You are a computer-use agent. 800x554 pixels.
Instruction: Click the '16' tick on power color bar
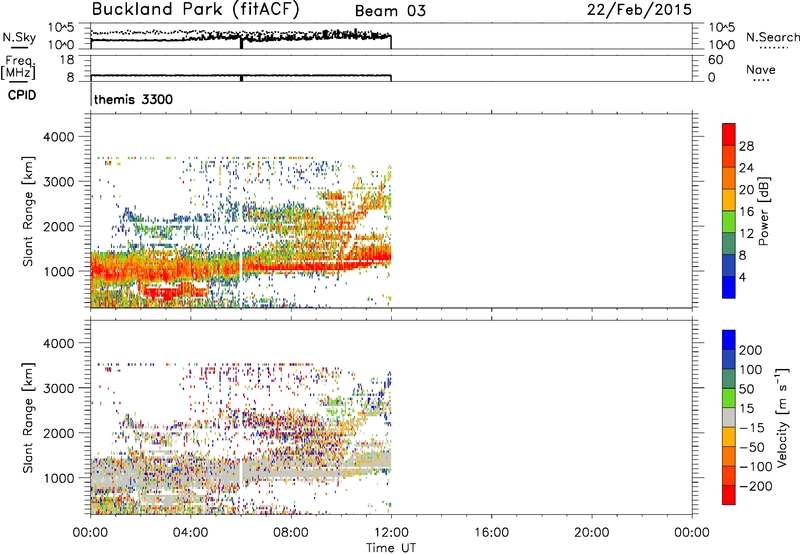coord(746,212)
